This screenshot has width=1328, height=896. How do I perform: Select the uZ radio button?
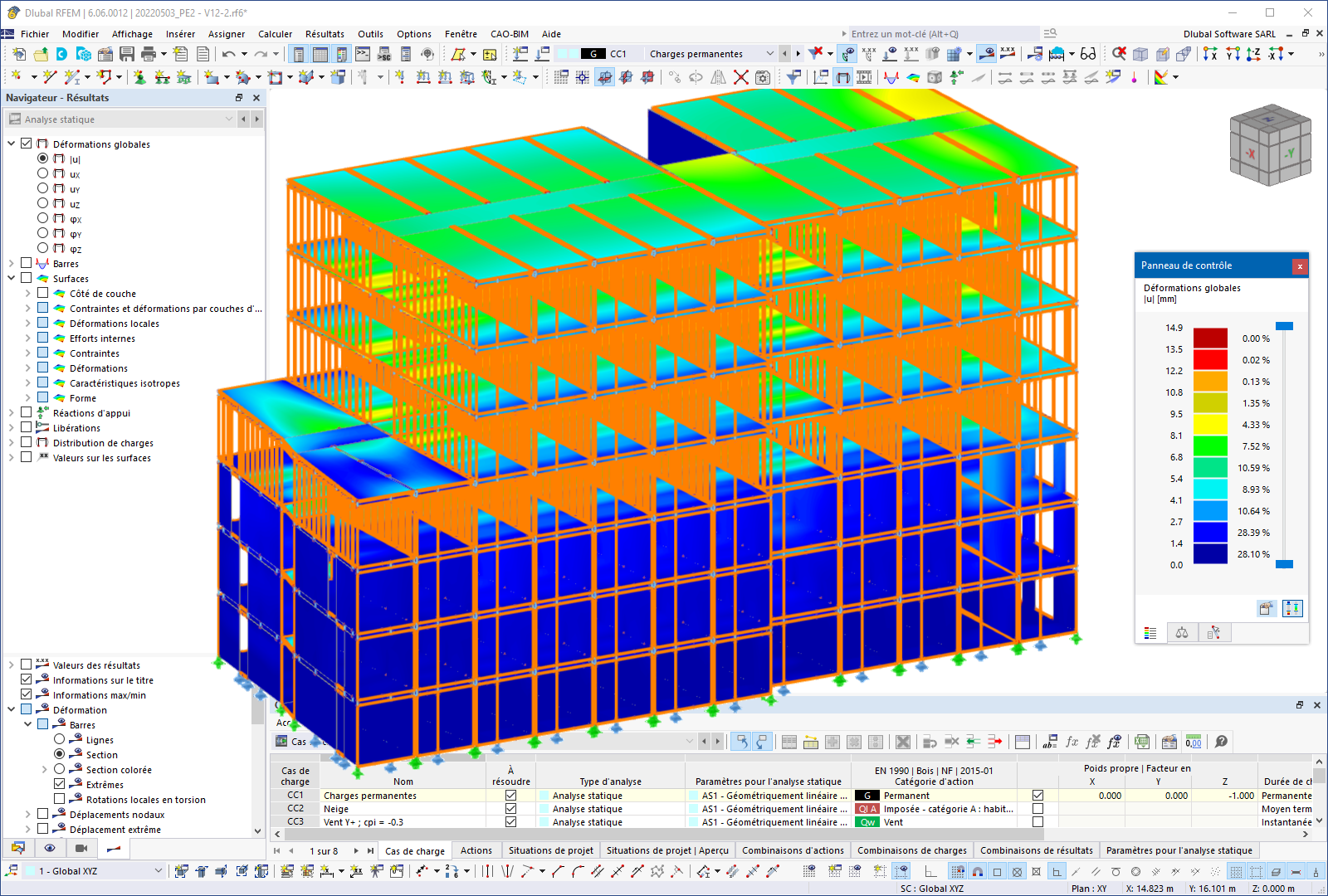42,203
